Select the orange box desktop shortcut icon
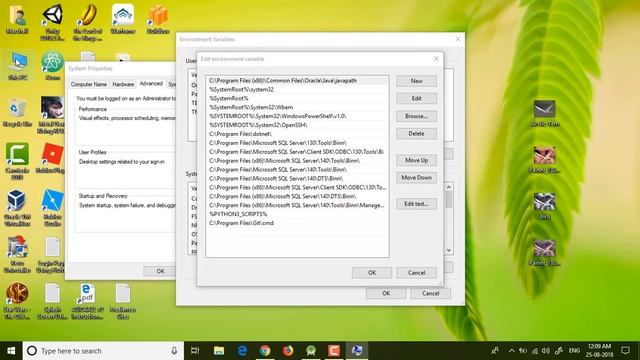The height and width of the screenshot is (360, 640). click(158, 16)
